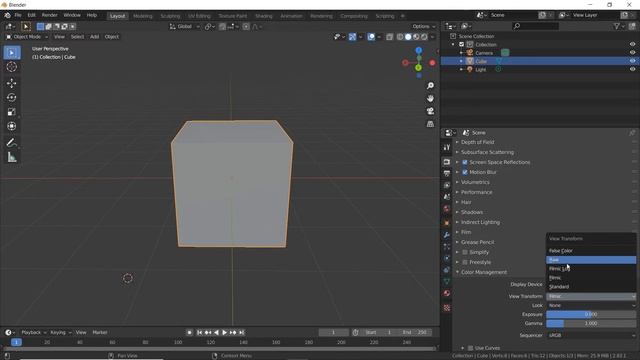The image size is (640, 360).
Task: Jump to timeline end button
Action: [242, 333]
